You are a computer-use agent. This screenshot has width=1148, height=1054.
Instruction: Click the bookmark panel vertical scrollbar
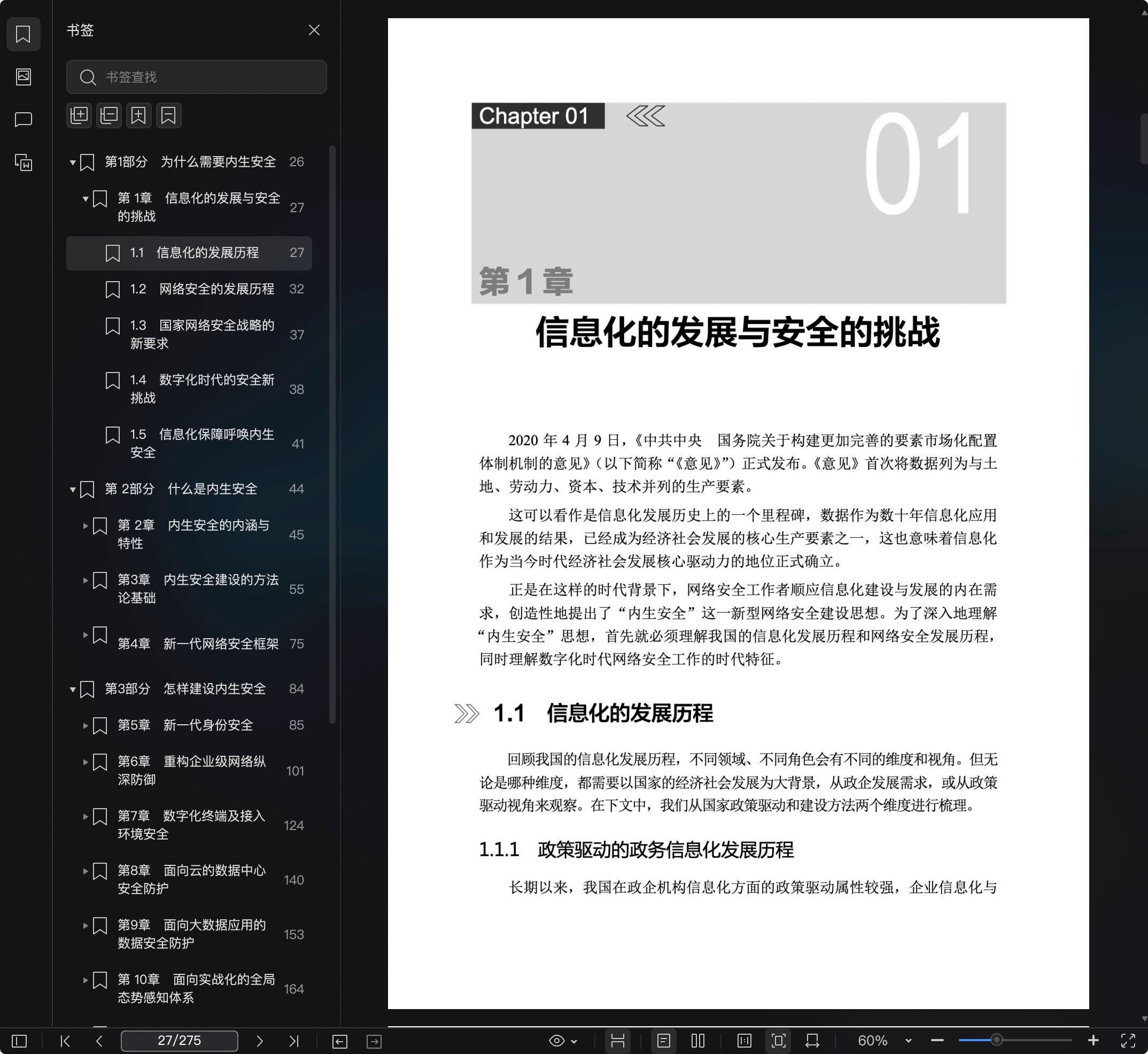[332, 435]
